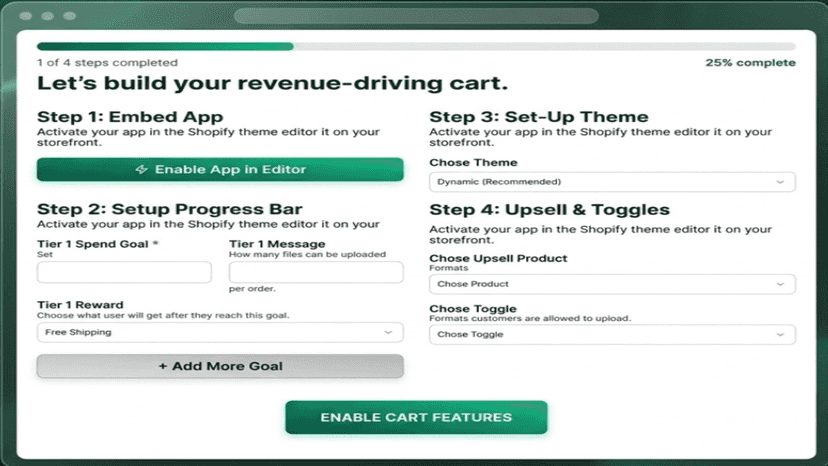Click the chevron on Chose Toggle dropdown
Screen dimensions: 828x466
780,334
